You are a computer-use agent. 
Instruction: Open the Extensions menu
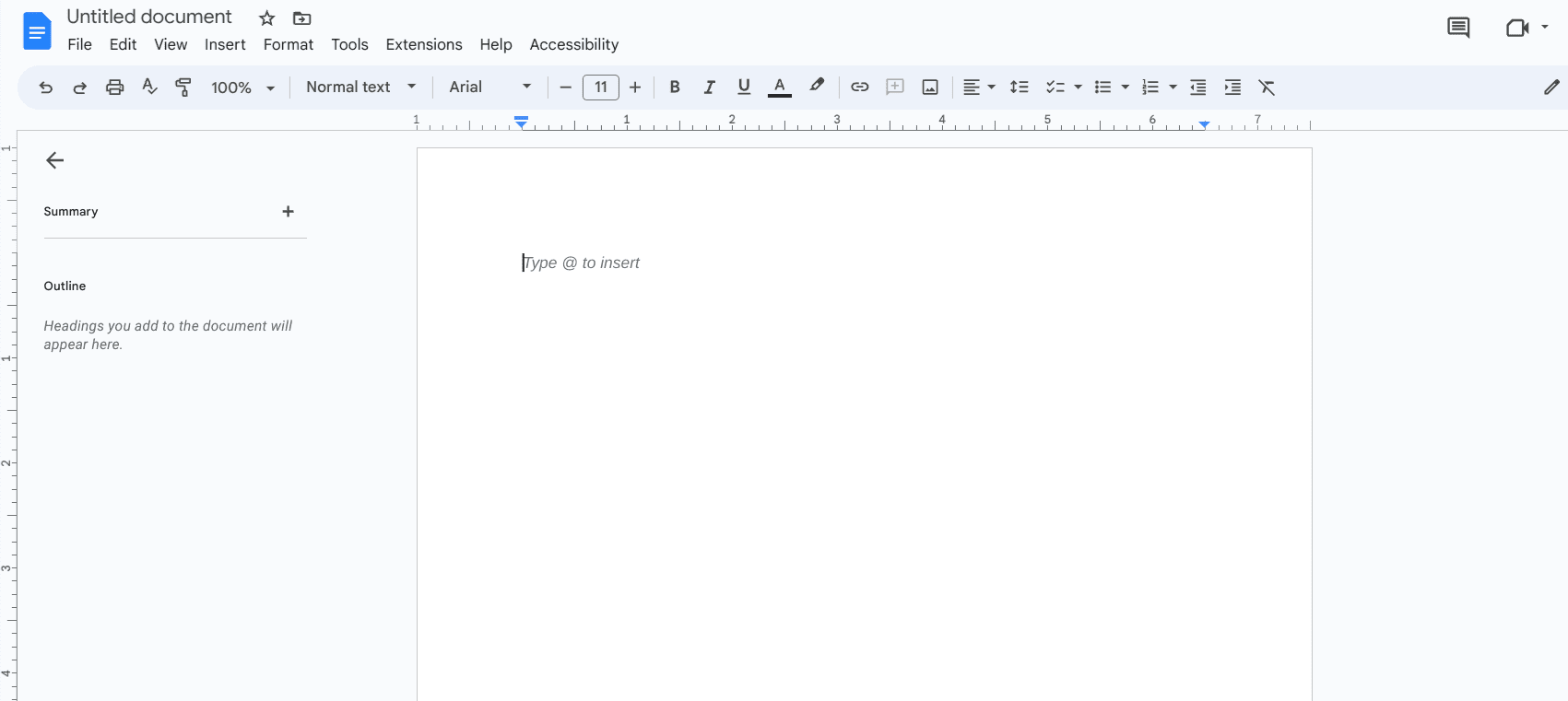(424, 44)
